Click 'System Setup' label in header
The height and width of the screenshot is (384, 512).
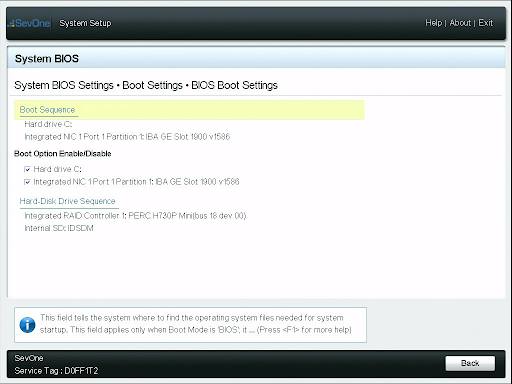(x=85, y=23)
